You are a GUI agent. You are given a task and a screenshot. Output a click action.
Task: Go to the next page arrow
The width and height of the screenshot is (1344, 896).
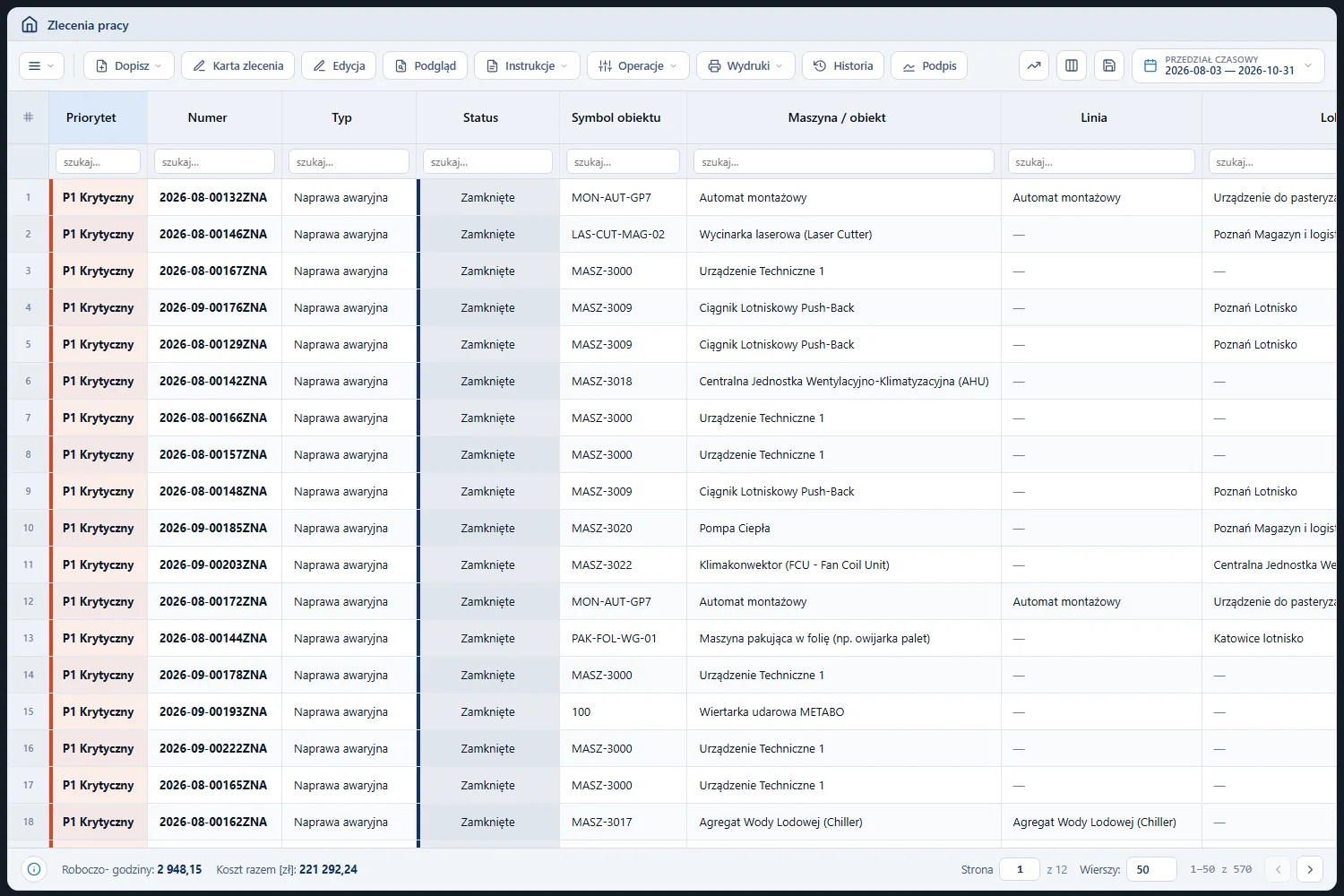(x=1310, y=869)
